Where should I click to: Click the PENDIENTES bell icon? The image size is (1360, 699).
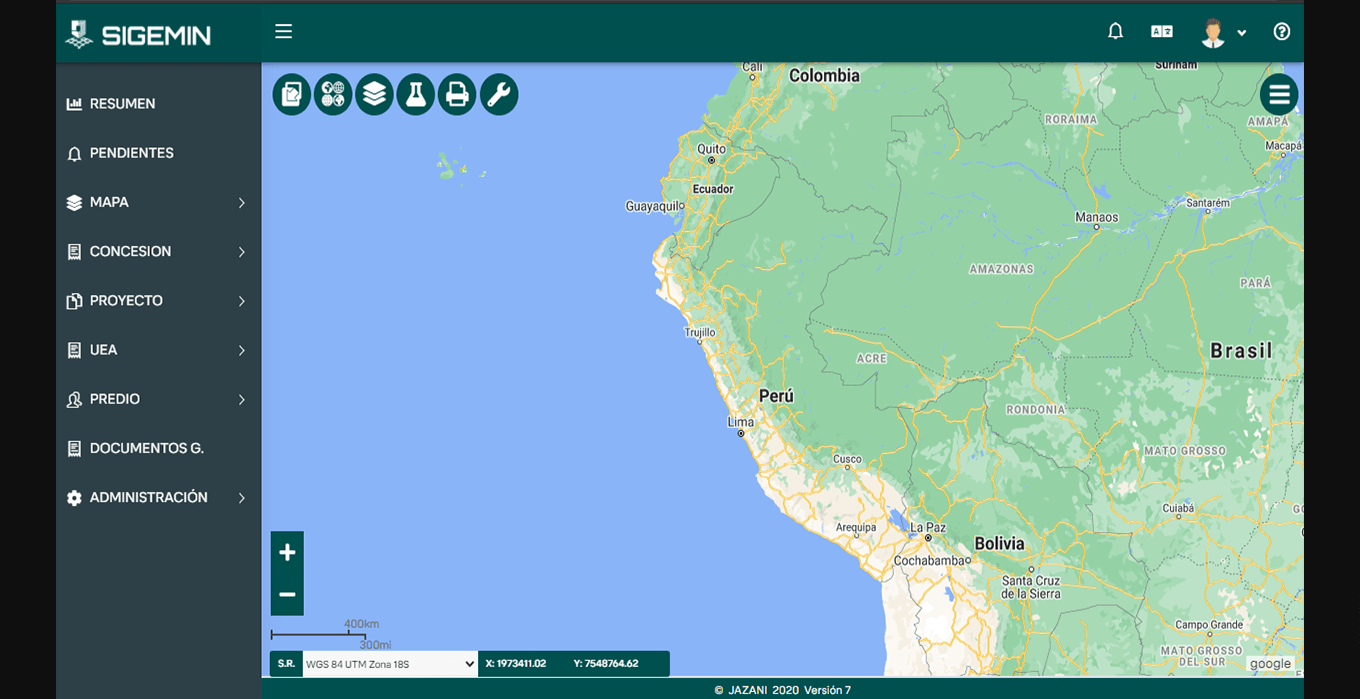tap(74, 154)
